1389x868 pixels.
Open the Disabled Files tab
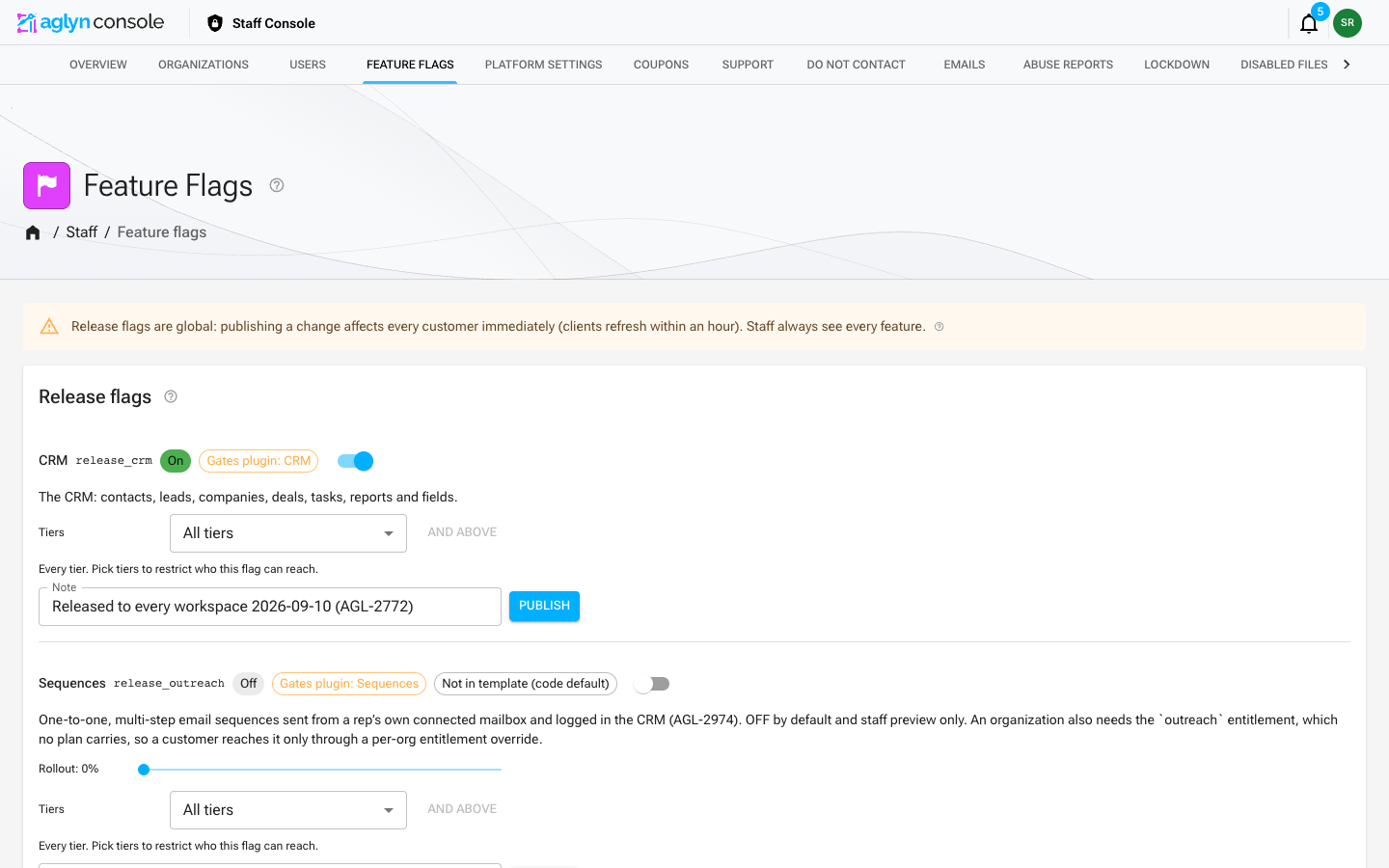(x=1284, y=65)
